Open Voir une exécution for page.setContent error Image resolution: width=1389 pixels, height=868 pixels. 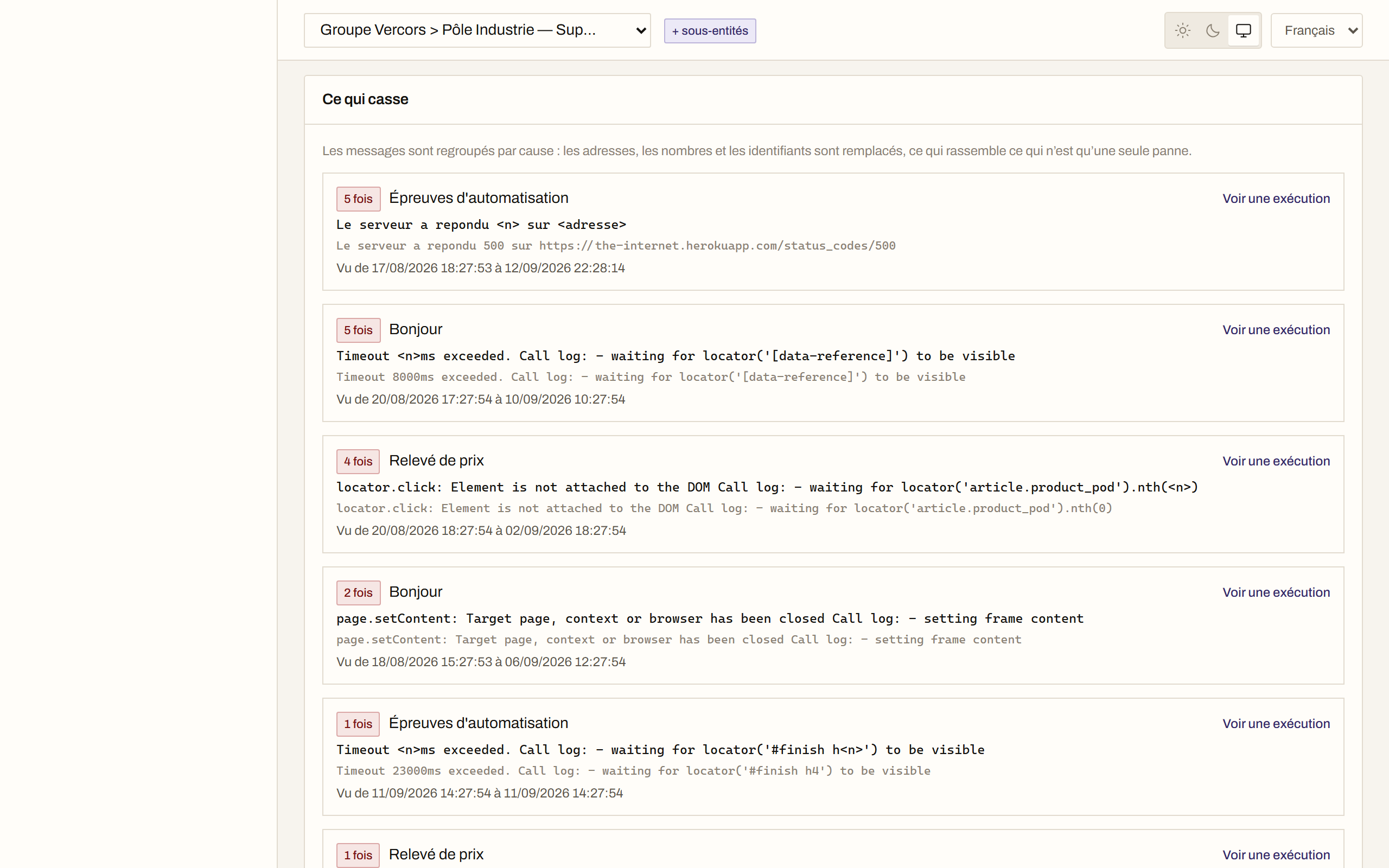coord(1276,592)
